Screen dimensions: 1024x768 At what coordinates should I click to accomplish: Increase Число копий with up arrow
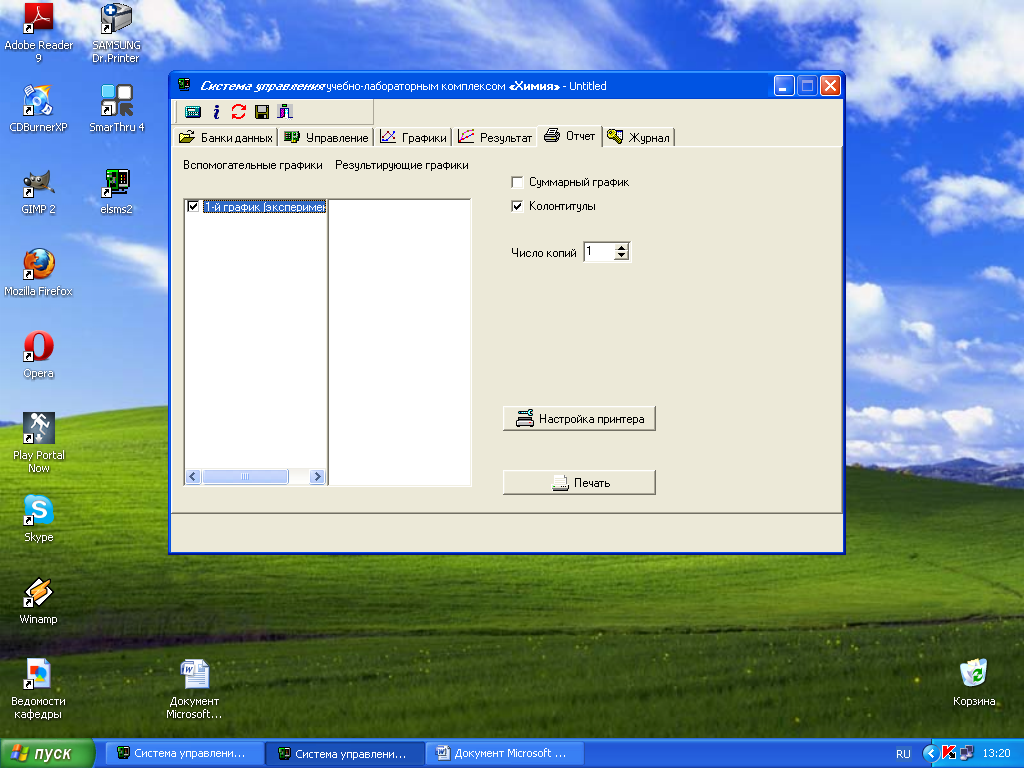point(622,247)
